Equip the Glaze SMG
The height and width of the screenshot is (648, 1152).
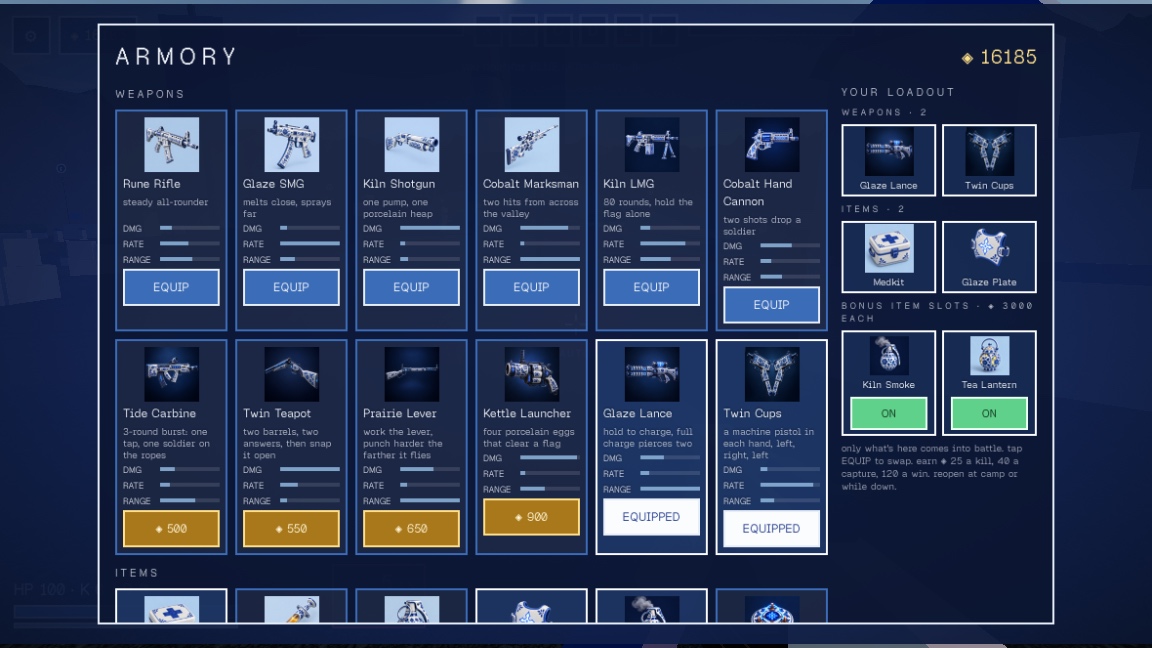291,287
